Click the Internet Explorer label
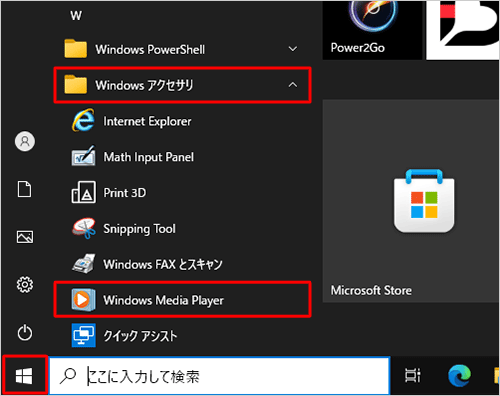This screenshot has height=396, width=500. pyautogui.click(x=147, y=121)
